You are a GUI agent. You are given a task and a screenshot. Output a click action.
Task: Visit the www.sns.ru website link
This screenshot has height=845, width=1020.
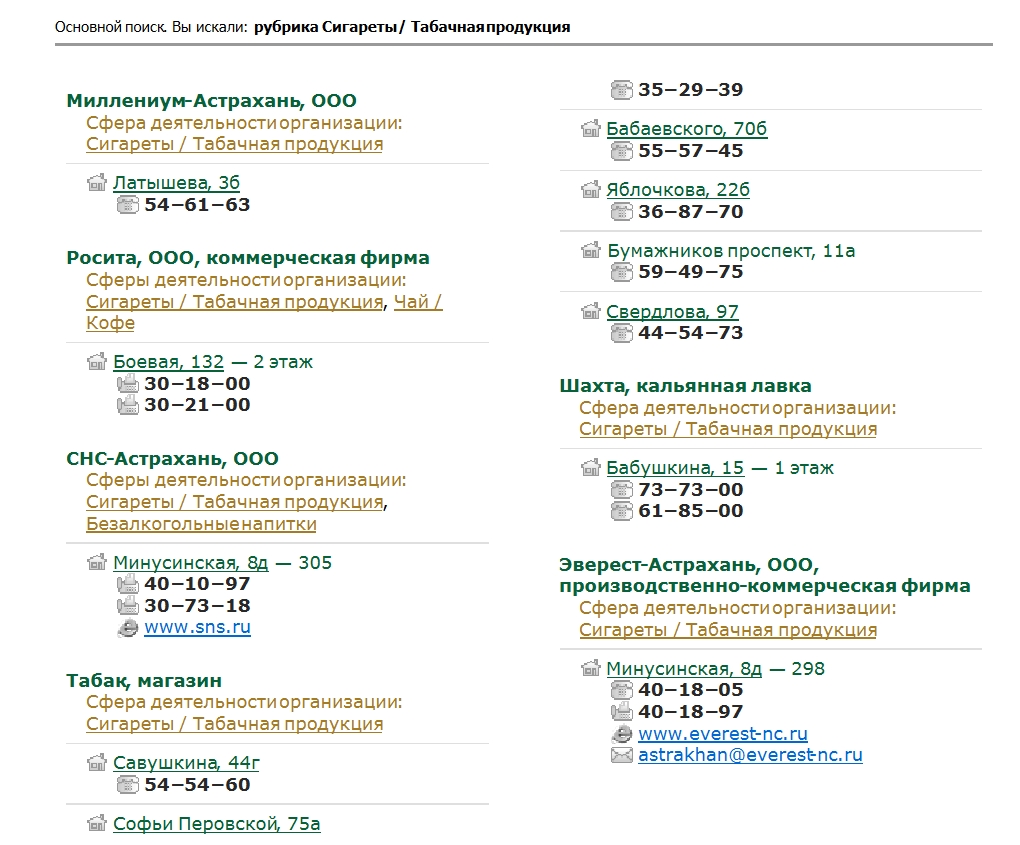[x=197, y=627]
